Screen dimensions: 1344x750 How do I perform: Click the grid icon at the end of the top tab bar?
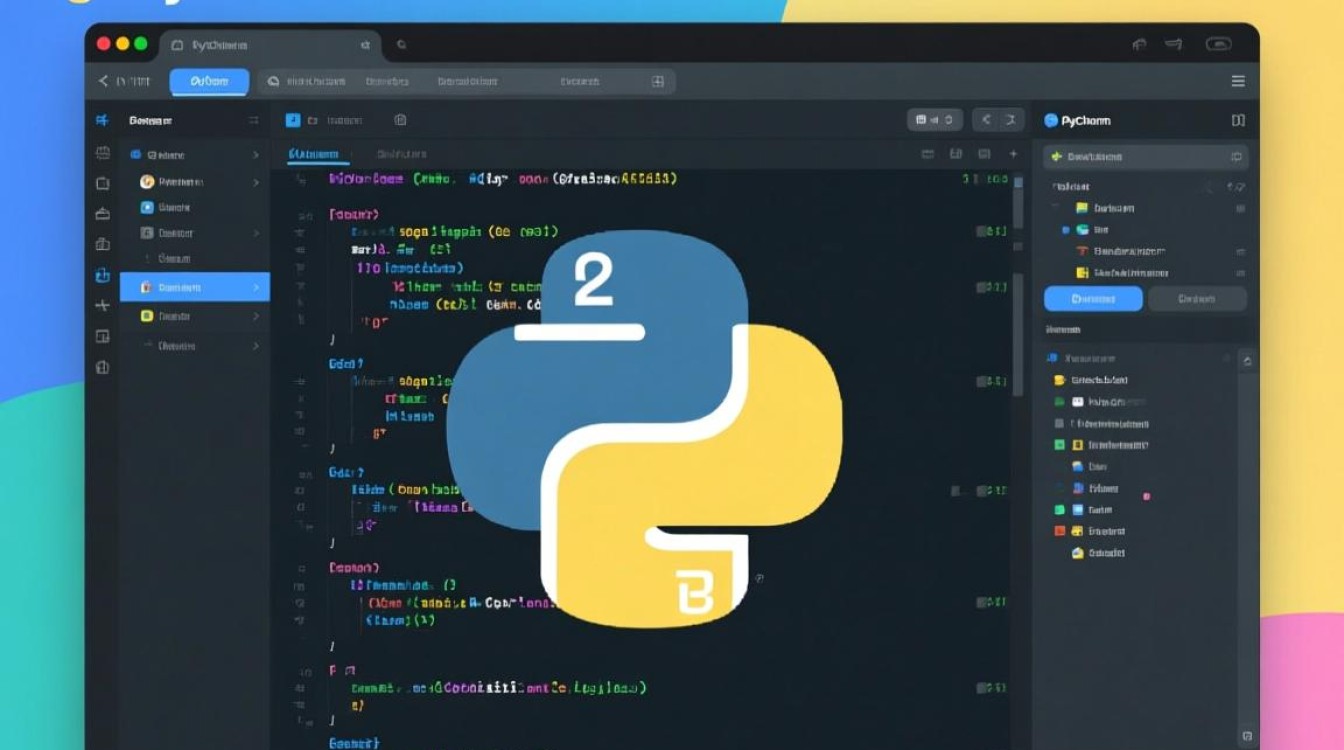658,82
